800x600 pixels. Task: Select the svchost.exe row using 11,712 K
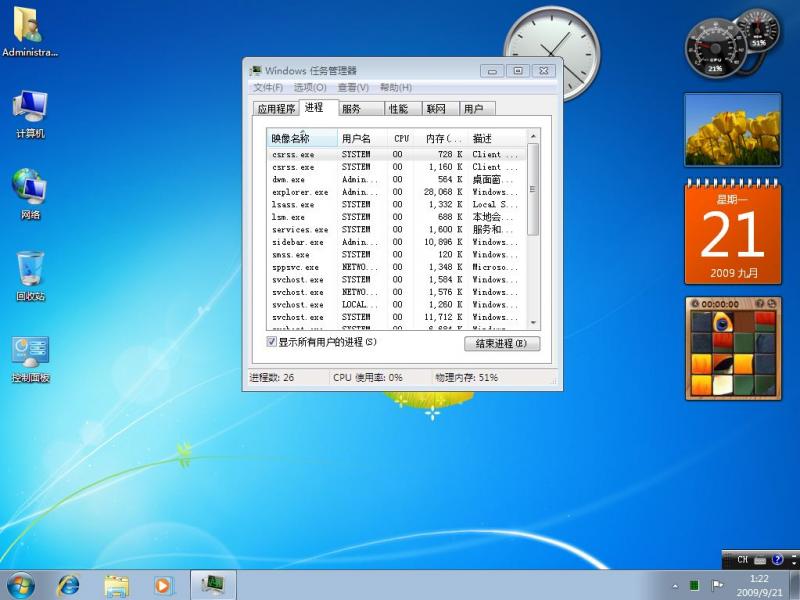click(396, 317)
